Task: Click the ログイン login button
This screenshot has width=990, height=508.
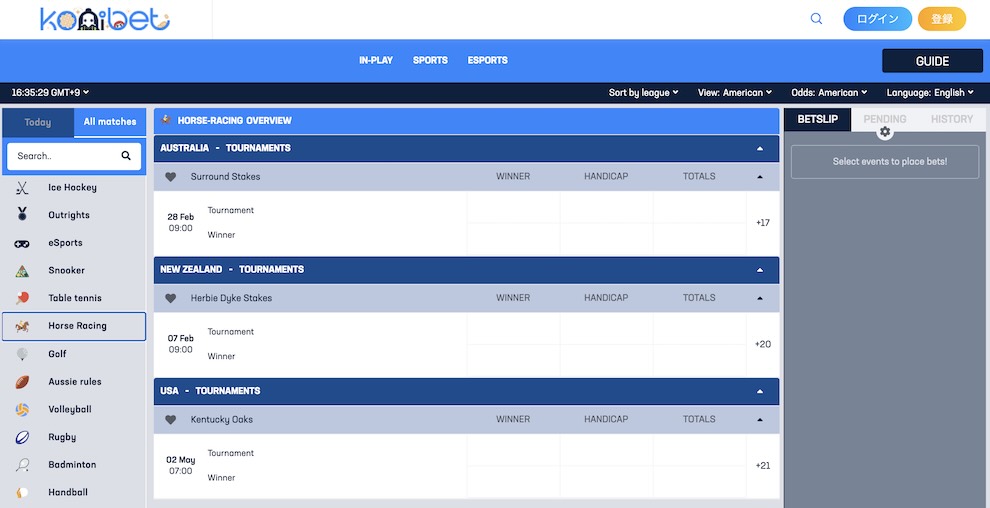Action: point(878,19)
